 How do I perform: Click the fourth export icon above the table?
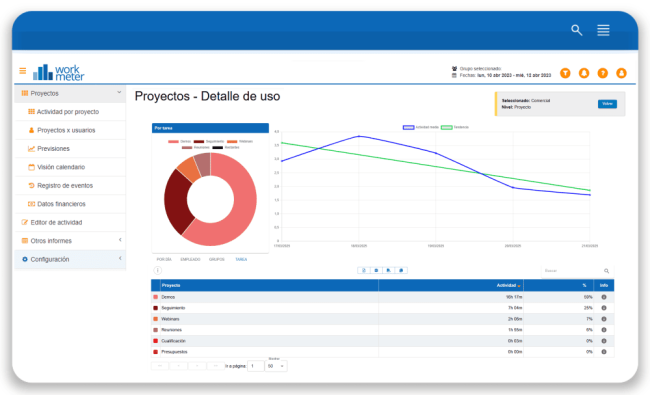(401, 270)
